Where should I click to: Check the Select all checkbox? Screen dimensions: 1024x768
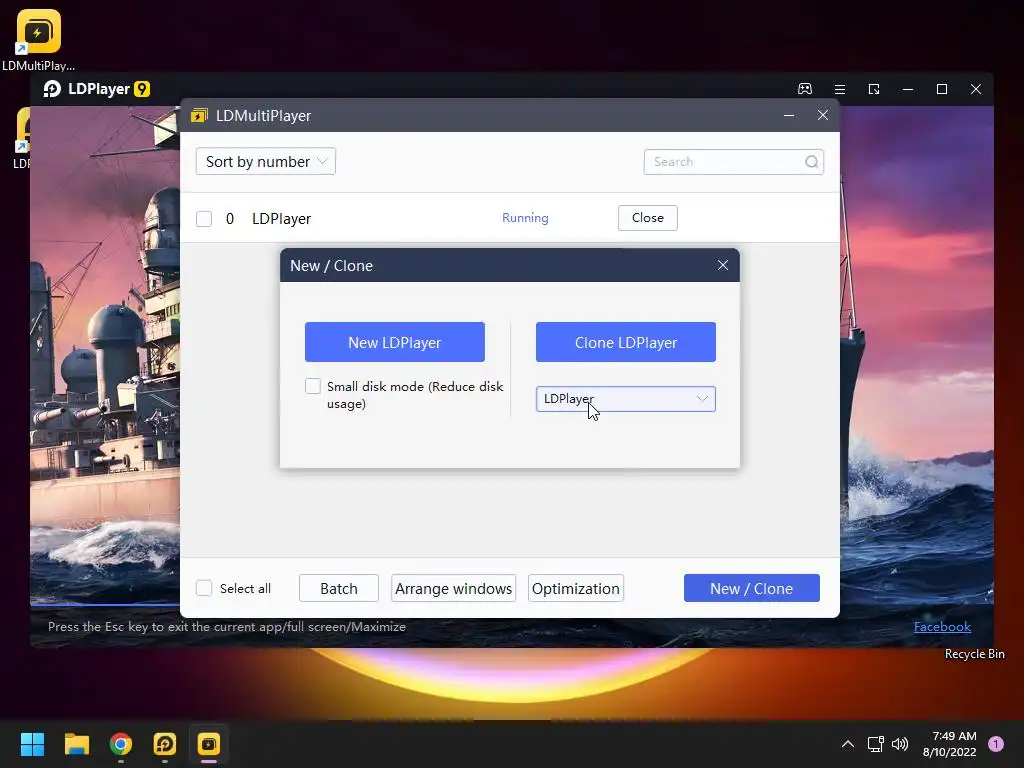pyautogui.click(x=204, y=588)
